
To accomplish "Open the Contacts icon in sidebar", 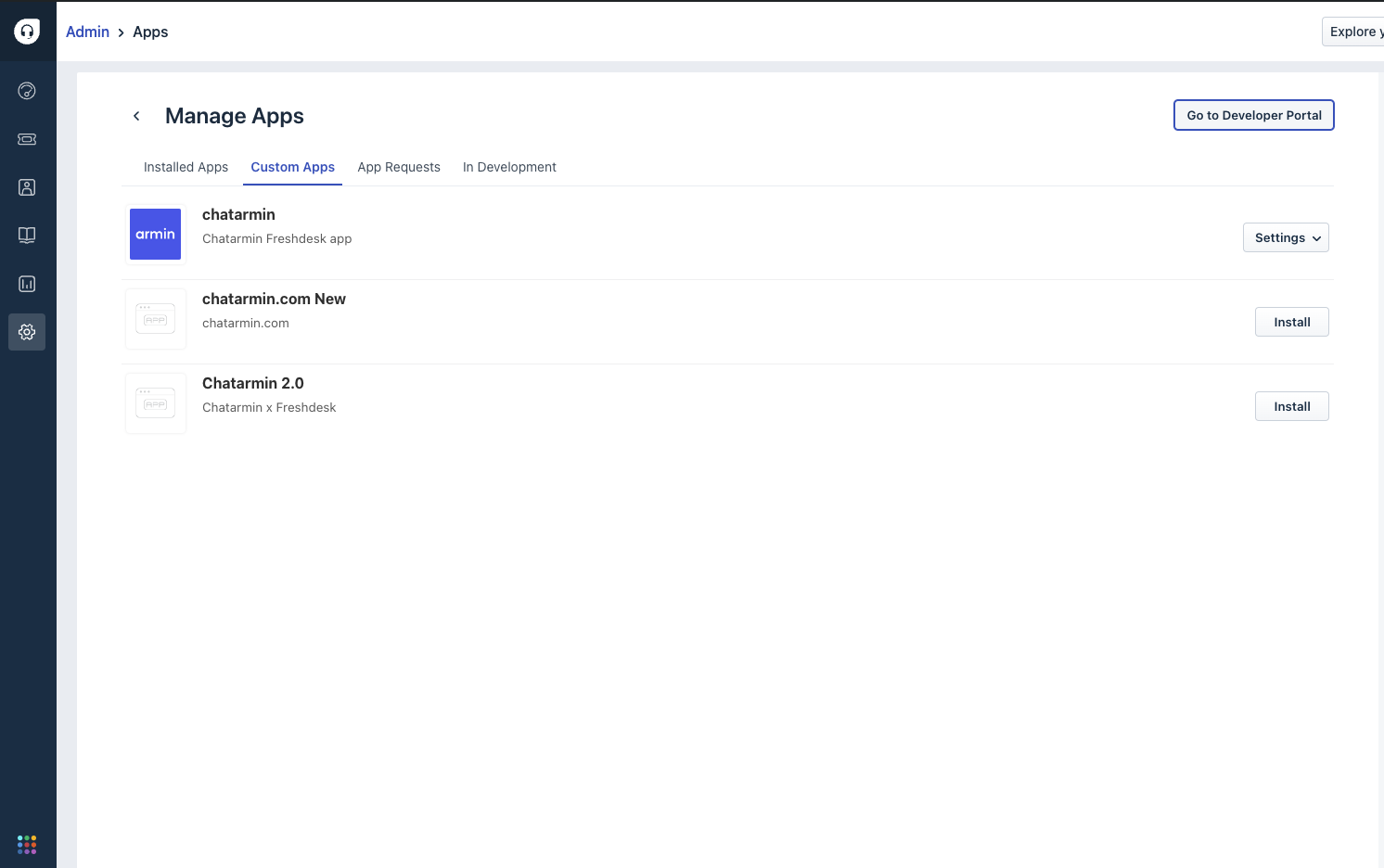I will [x=27, y=187].
